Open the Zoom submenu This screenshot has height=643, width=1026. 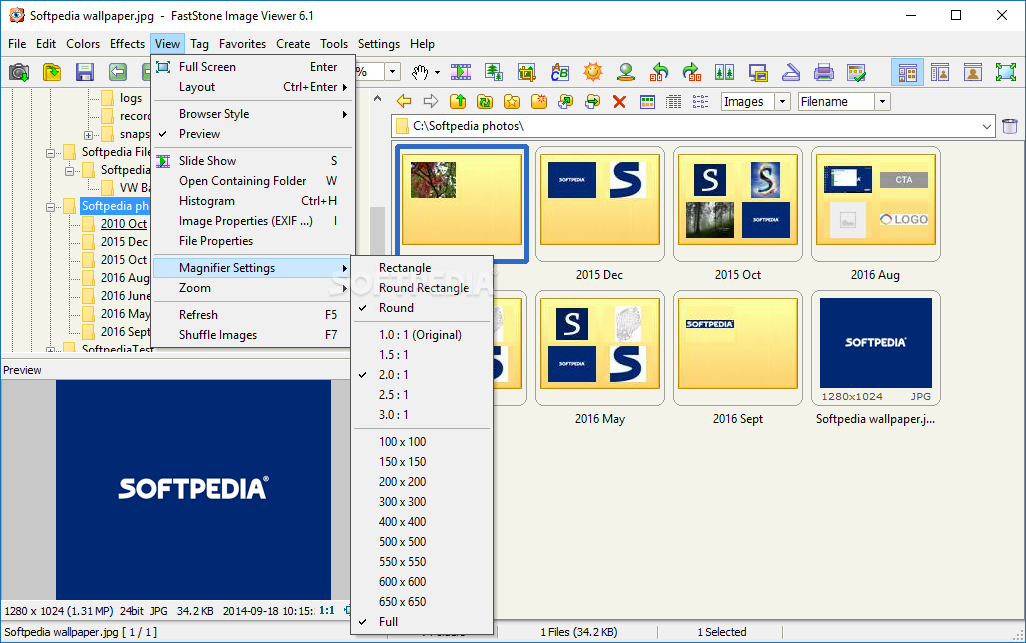click(x=254, y=288)
